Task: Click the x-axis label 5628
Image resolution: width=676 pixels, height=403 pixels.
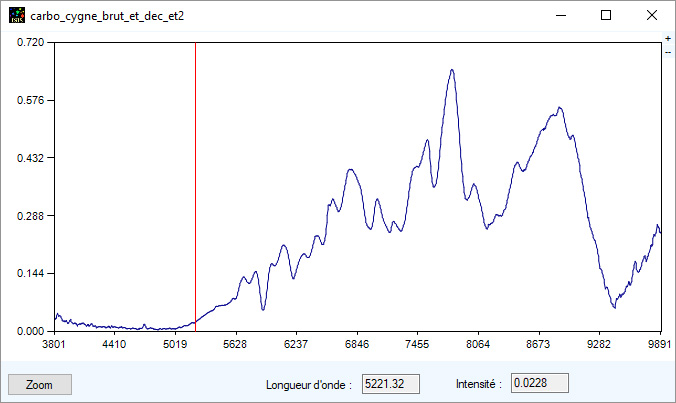Action: click(235, 344)
